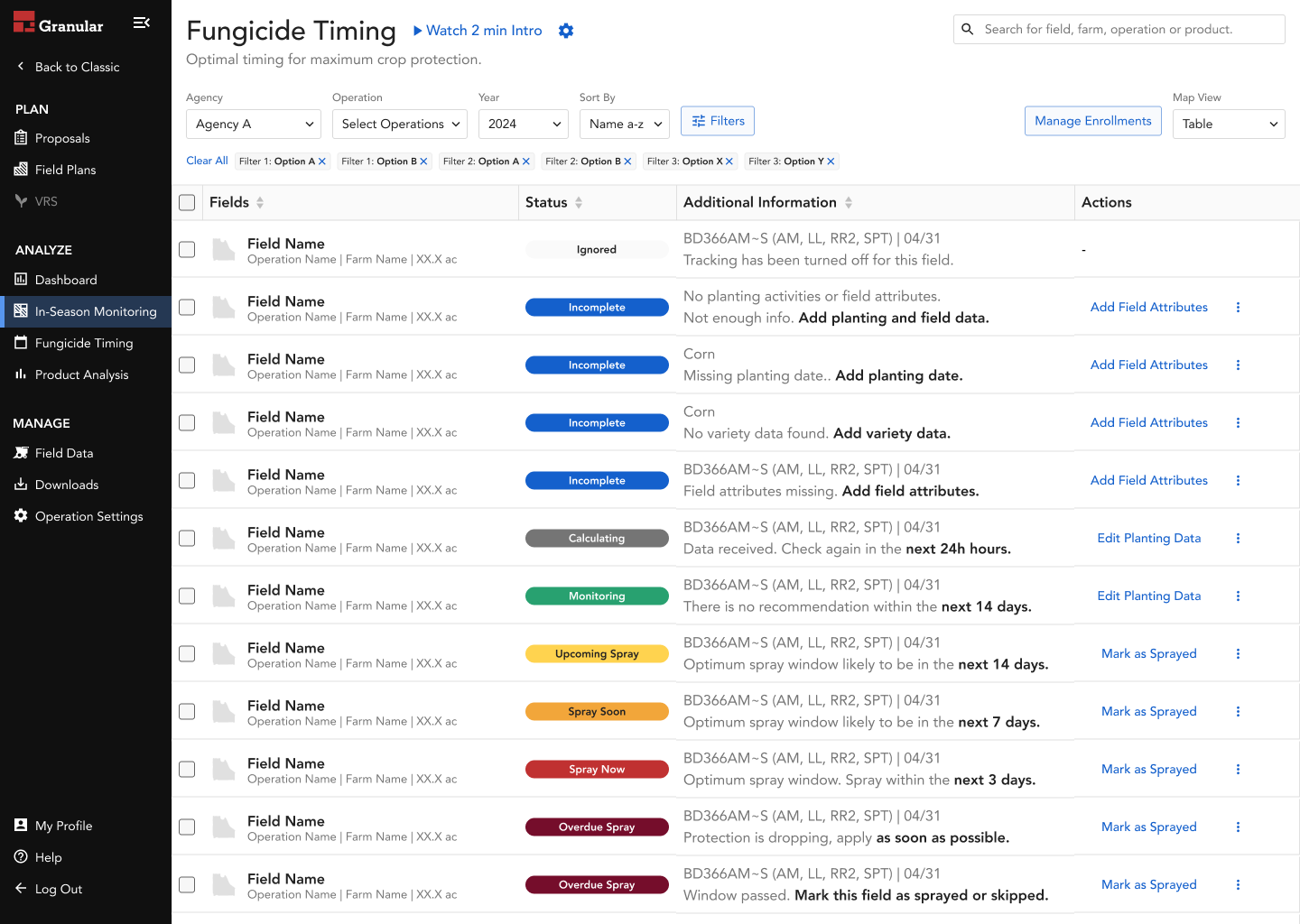The height and width of the screenshot is (924, 1300).
Task: Navigate to Product Analysis
Action: pyautogui.click(x=86, y=374)
